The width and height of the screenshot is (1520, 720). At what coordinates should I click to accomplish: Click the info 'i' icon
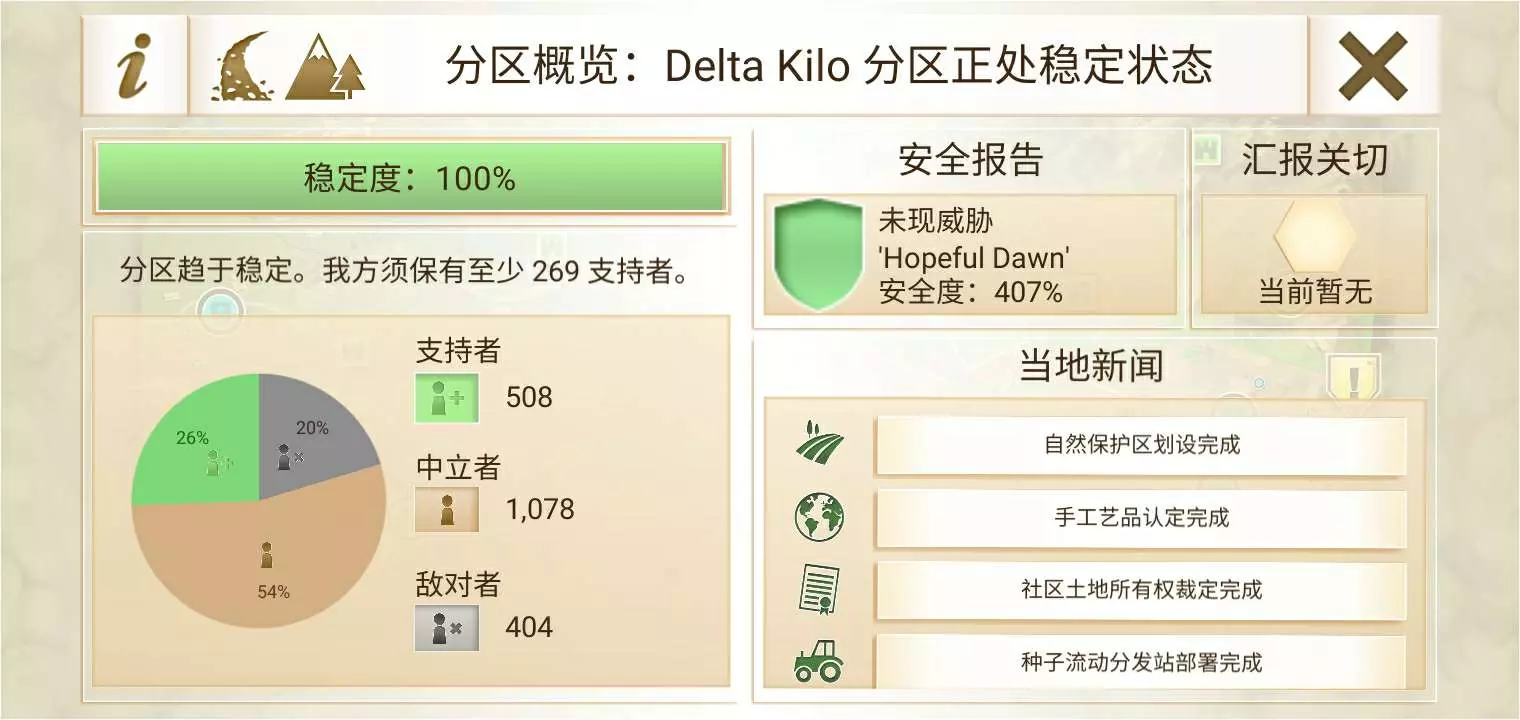(134, 66)
